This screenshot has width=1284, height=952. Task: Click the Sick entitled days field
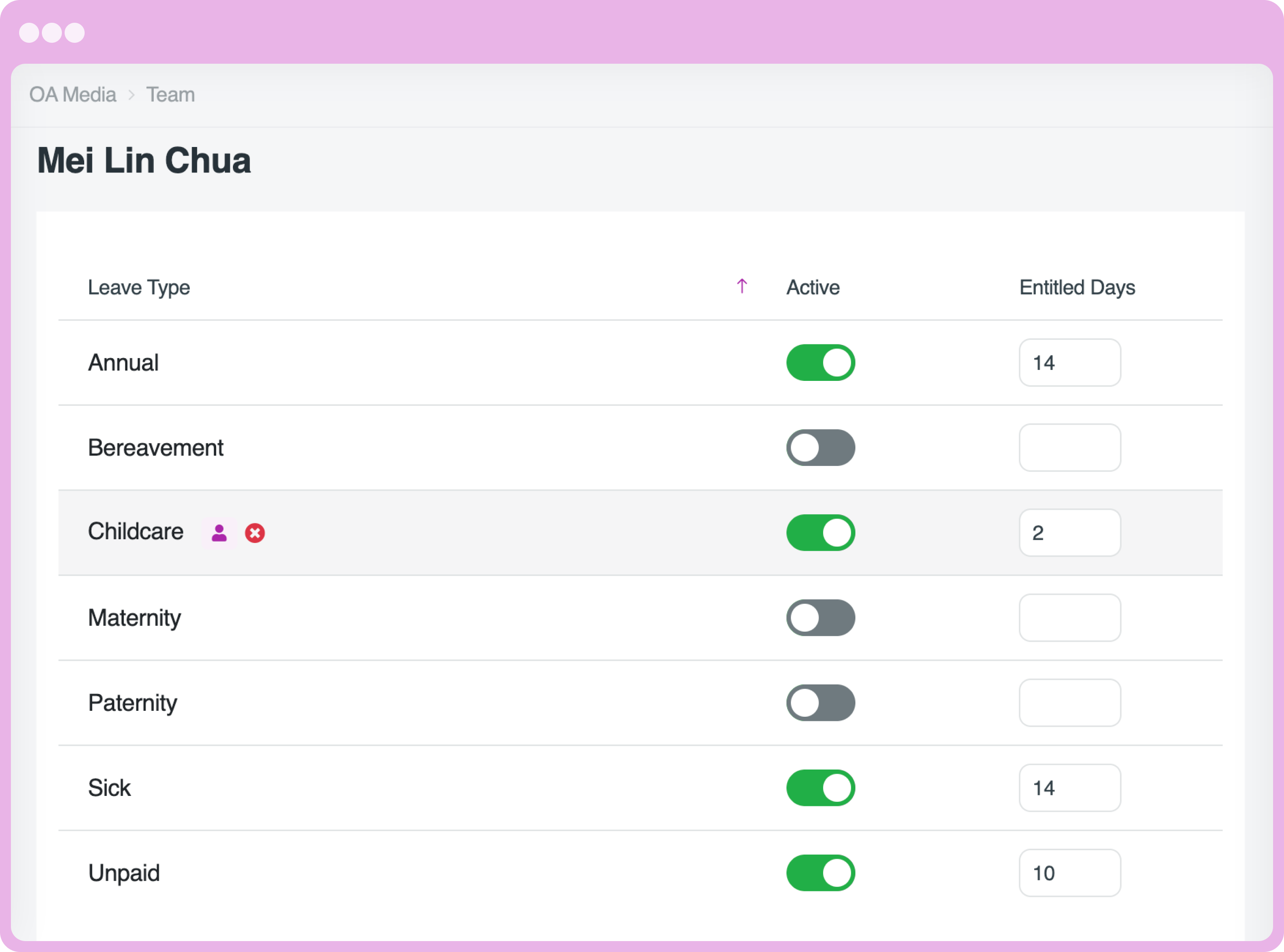point(1069,788)
